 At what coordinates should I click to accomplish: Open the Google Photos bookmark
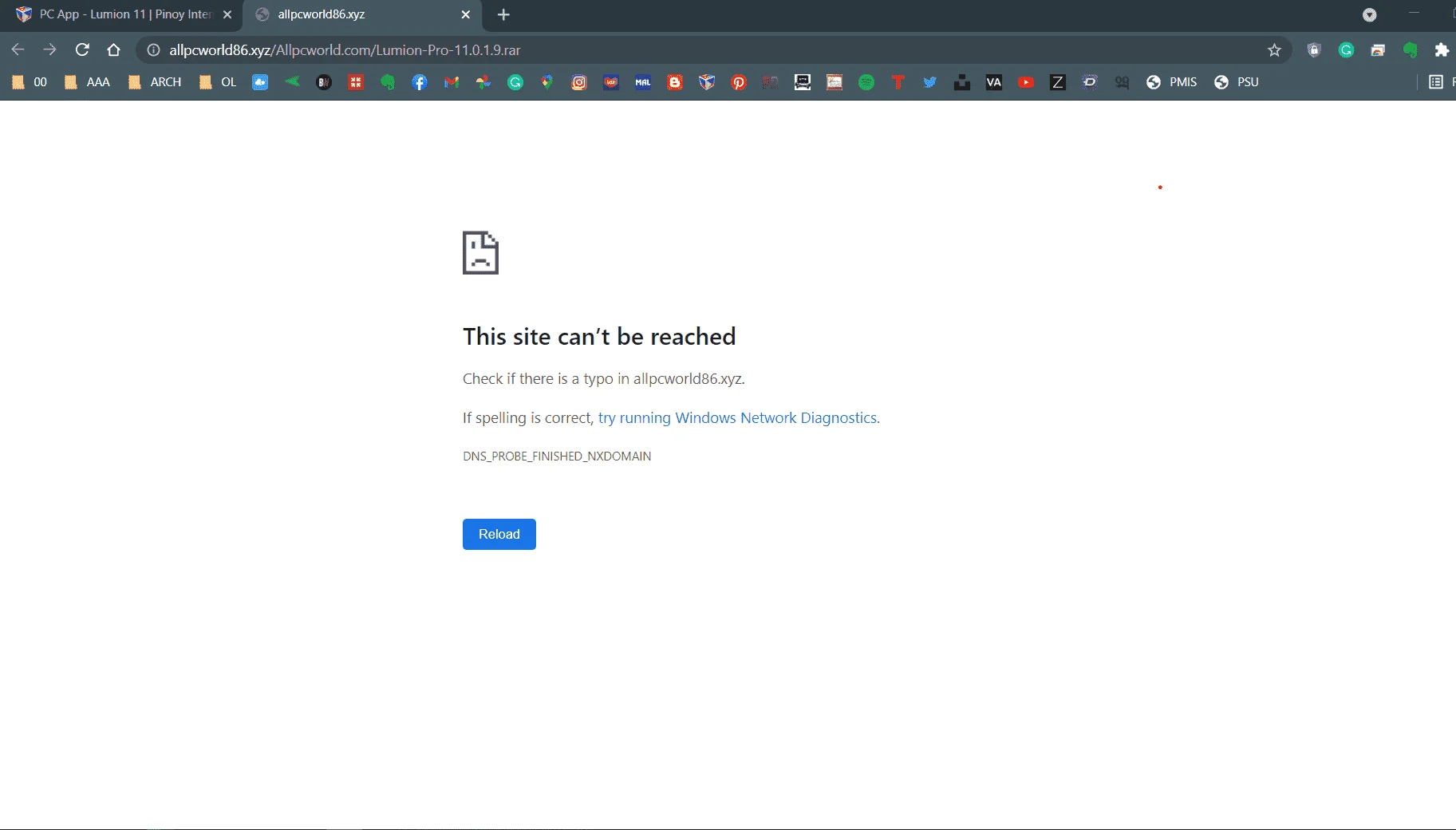tap(483, 82)
